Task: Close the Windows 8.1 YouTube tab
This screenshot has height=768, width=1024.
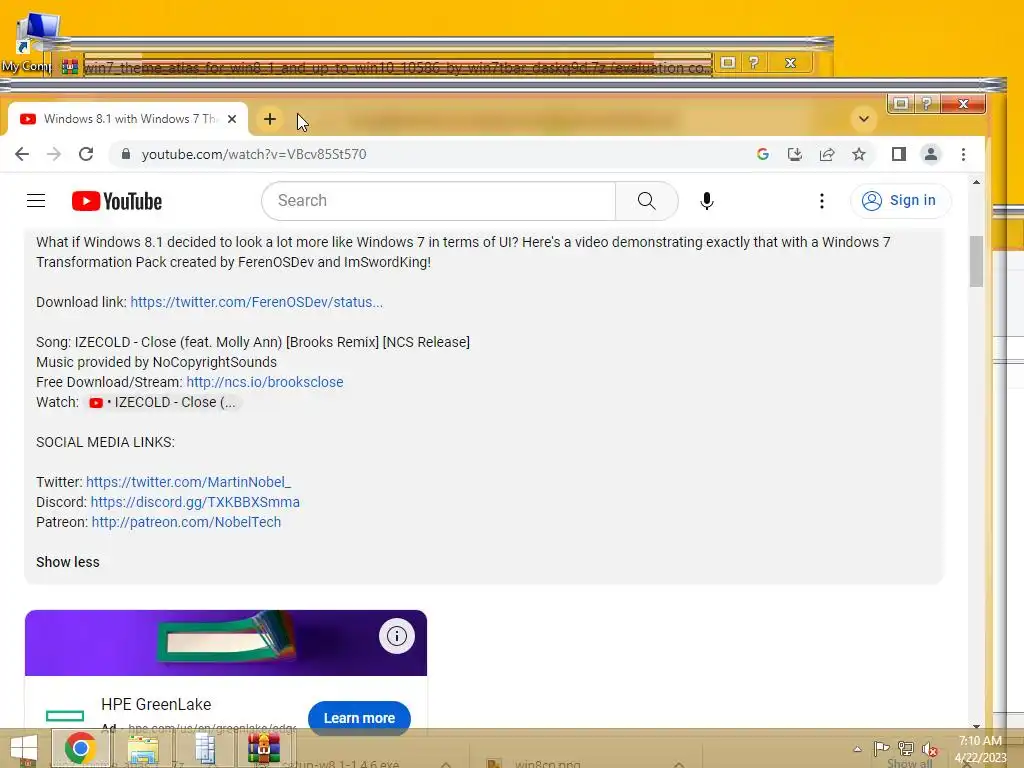Action: [232, 119]
